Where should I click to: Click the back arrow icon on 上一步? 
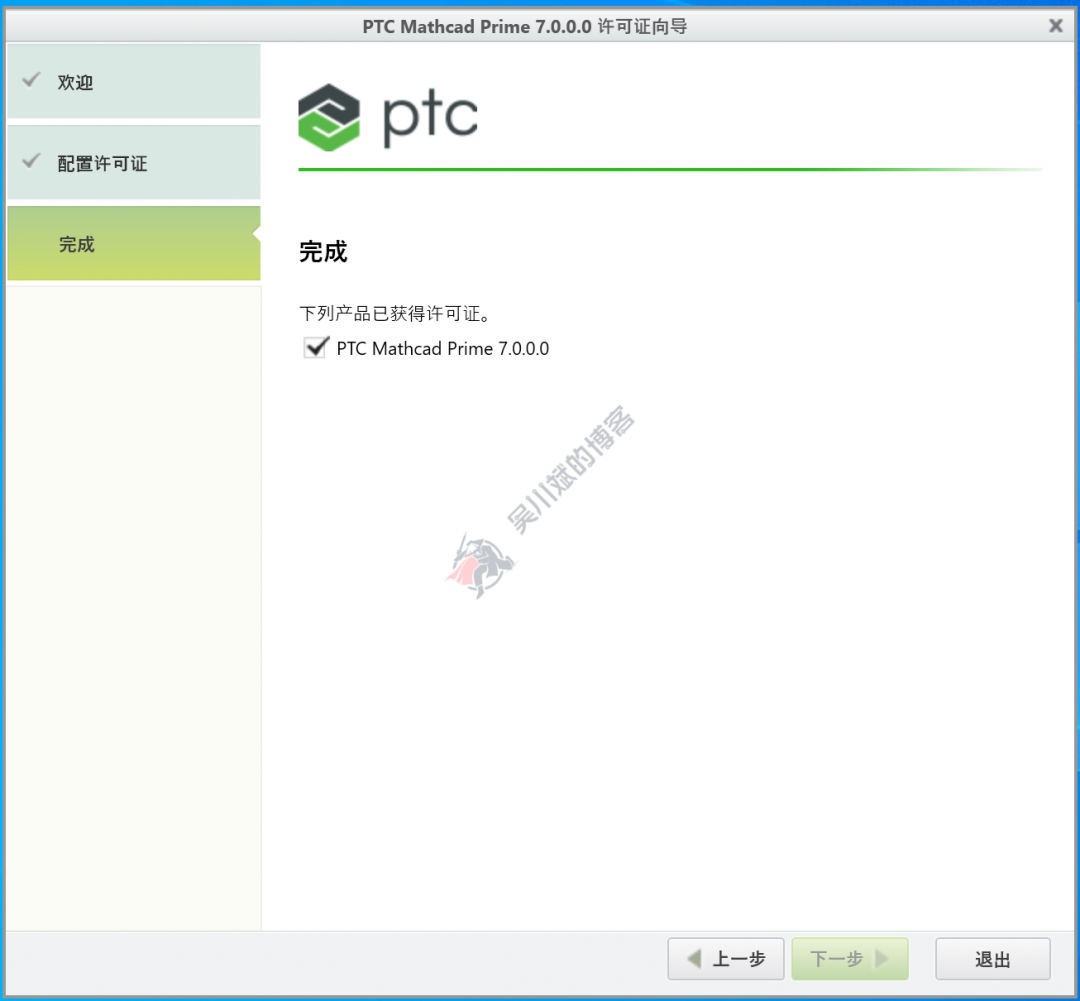[x=692, y=958]
